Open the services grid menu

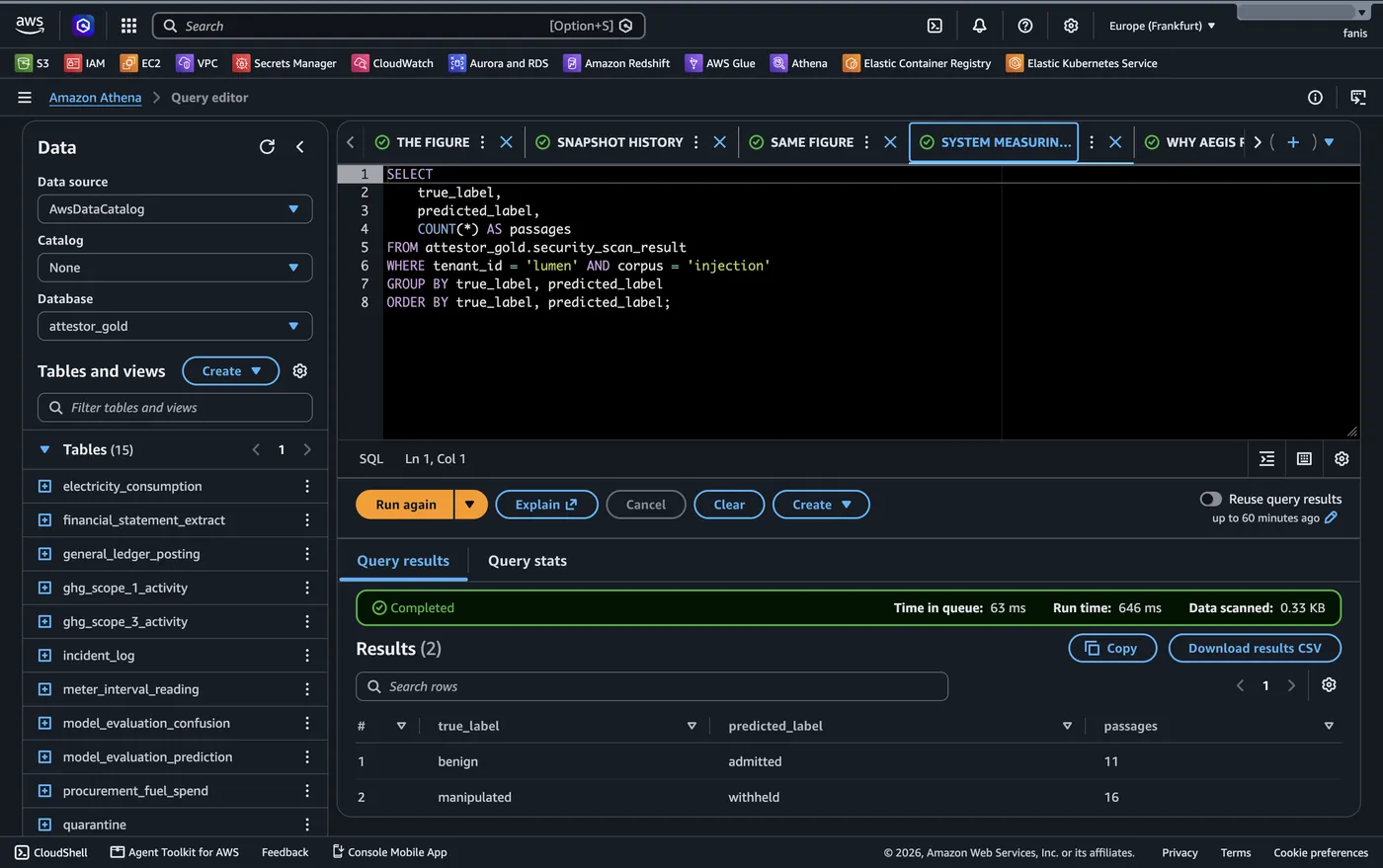(128, 26)
